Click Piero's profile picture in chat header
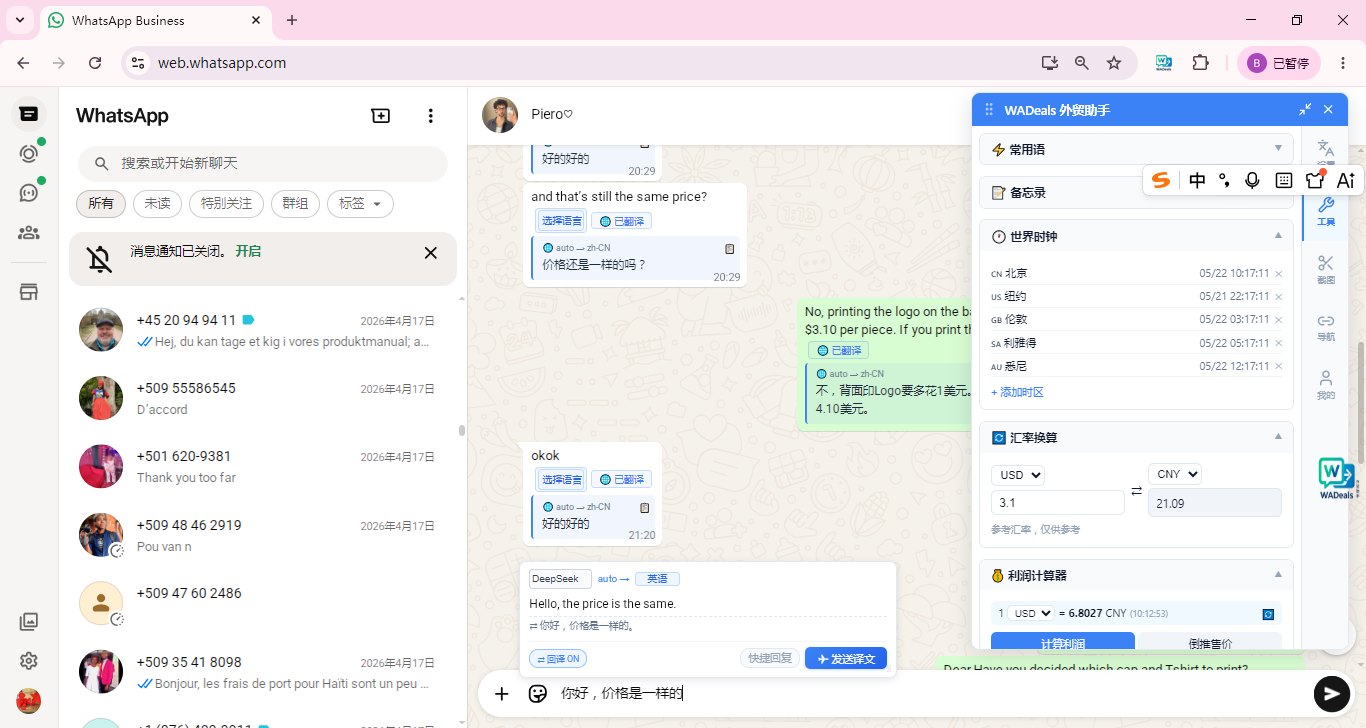Screen dimensions: 1366x728 pos(500,115)
